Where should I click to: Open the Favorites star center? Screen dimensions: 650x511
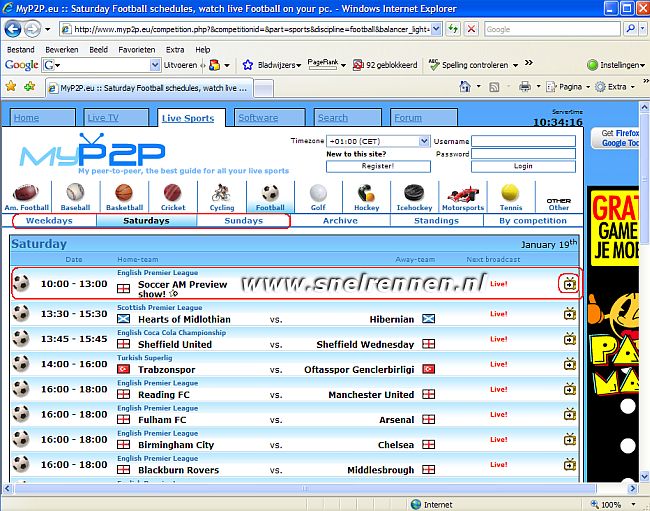[11, 86]
